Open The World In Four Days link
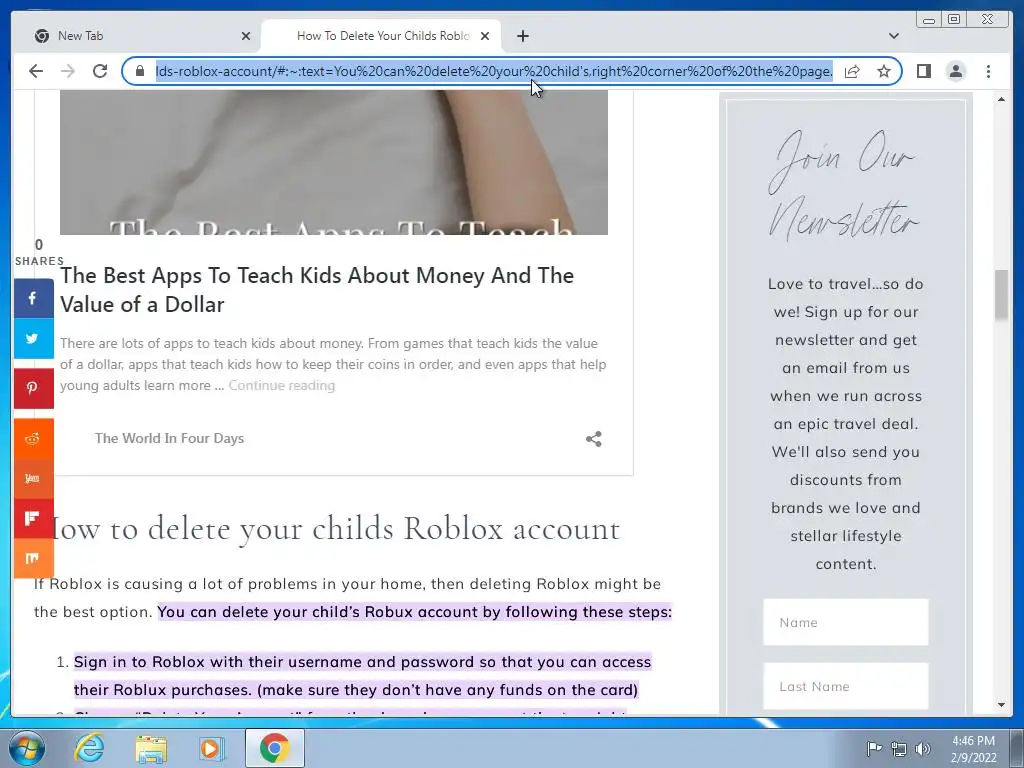 click(x=169, y=438)
